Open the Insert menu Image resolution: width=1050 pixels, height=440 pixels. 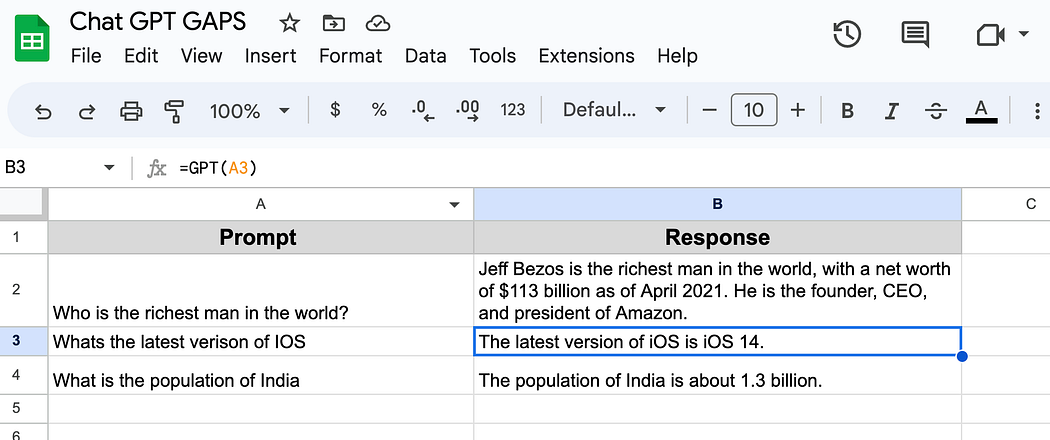pos(270,56)
